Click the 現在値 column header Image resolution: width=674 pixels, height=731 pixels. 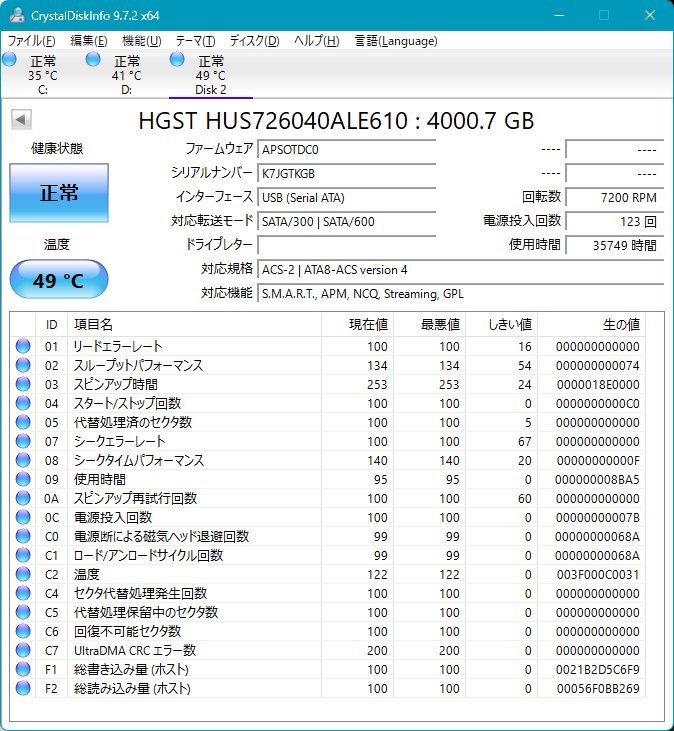pyautogui.click(x=358, y=324)
